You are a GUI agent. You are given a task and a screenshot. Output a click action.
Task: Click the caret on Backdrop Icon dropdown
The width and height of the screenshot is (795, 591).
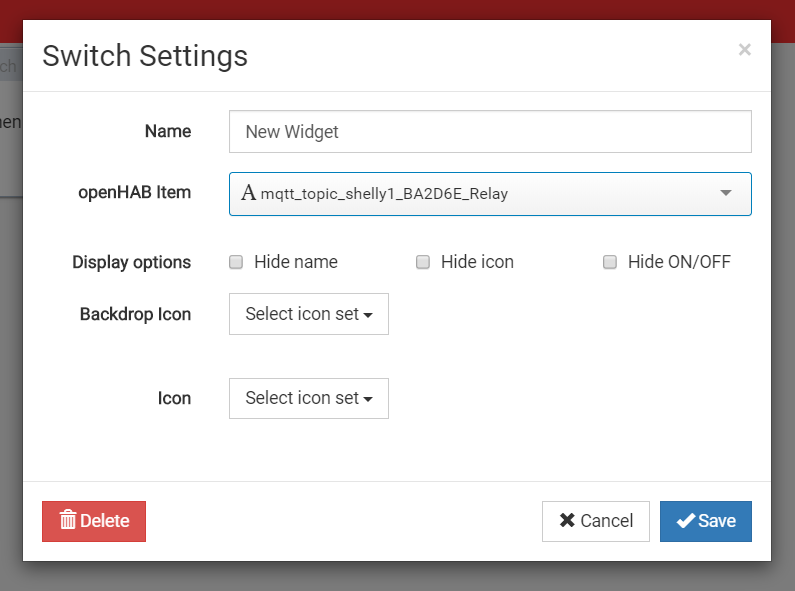point(369,315)
